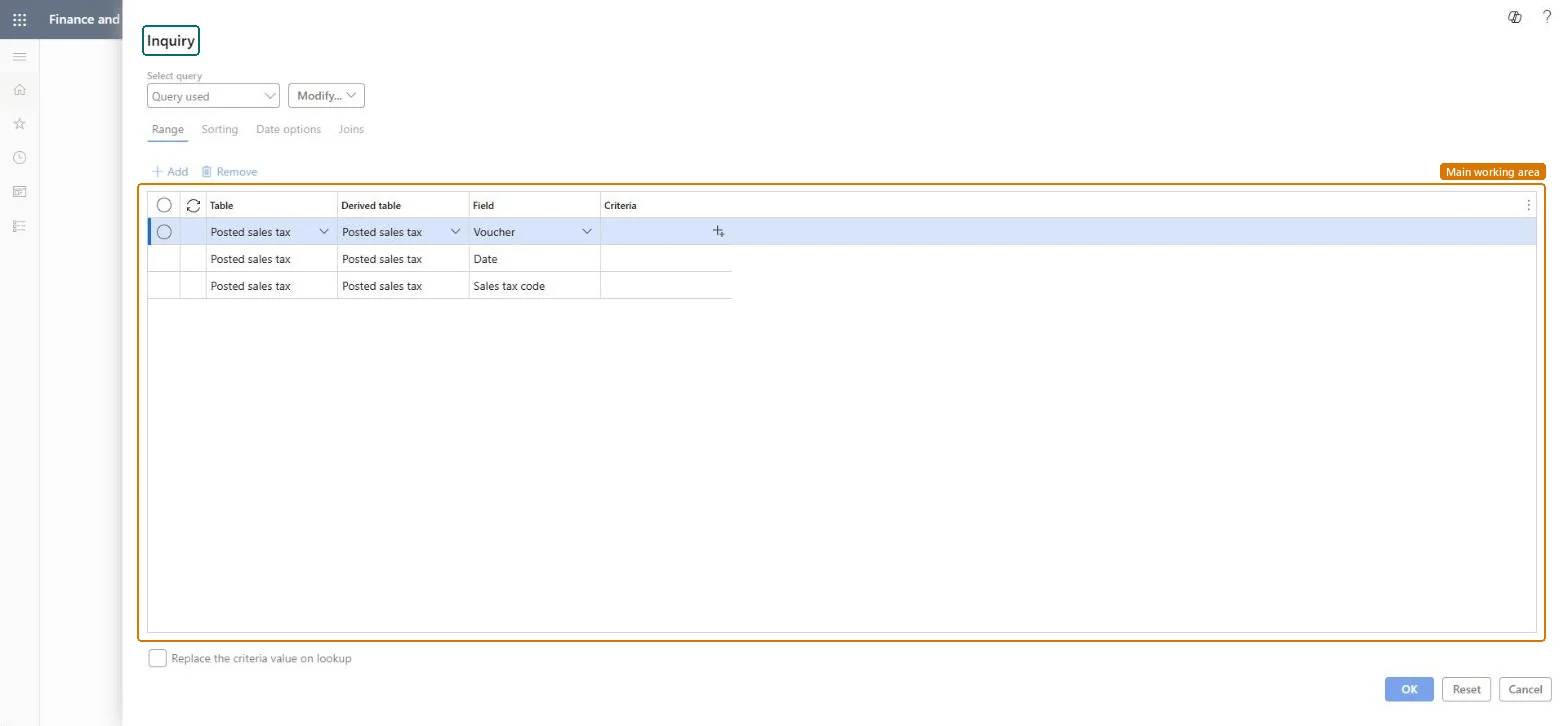Switch to the Range tab
1568x726 pixels.
coord(168,130)
